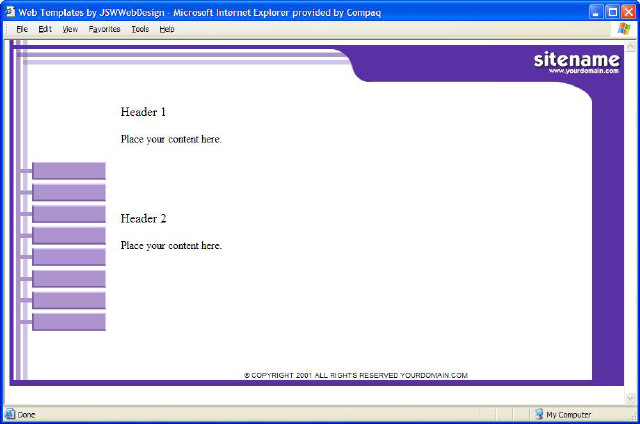
Task: Open the Edit menu
Action: 45,29
